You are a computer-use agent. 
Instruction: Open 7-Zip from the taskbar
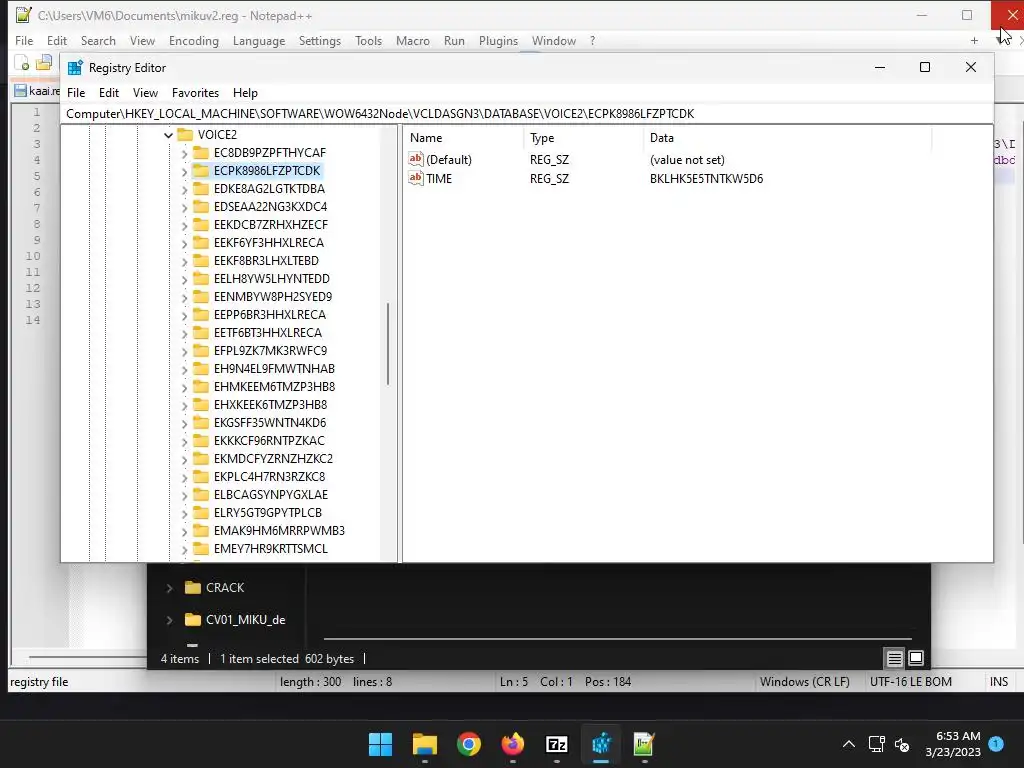pyautogui.click(x=556, y=744)
